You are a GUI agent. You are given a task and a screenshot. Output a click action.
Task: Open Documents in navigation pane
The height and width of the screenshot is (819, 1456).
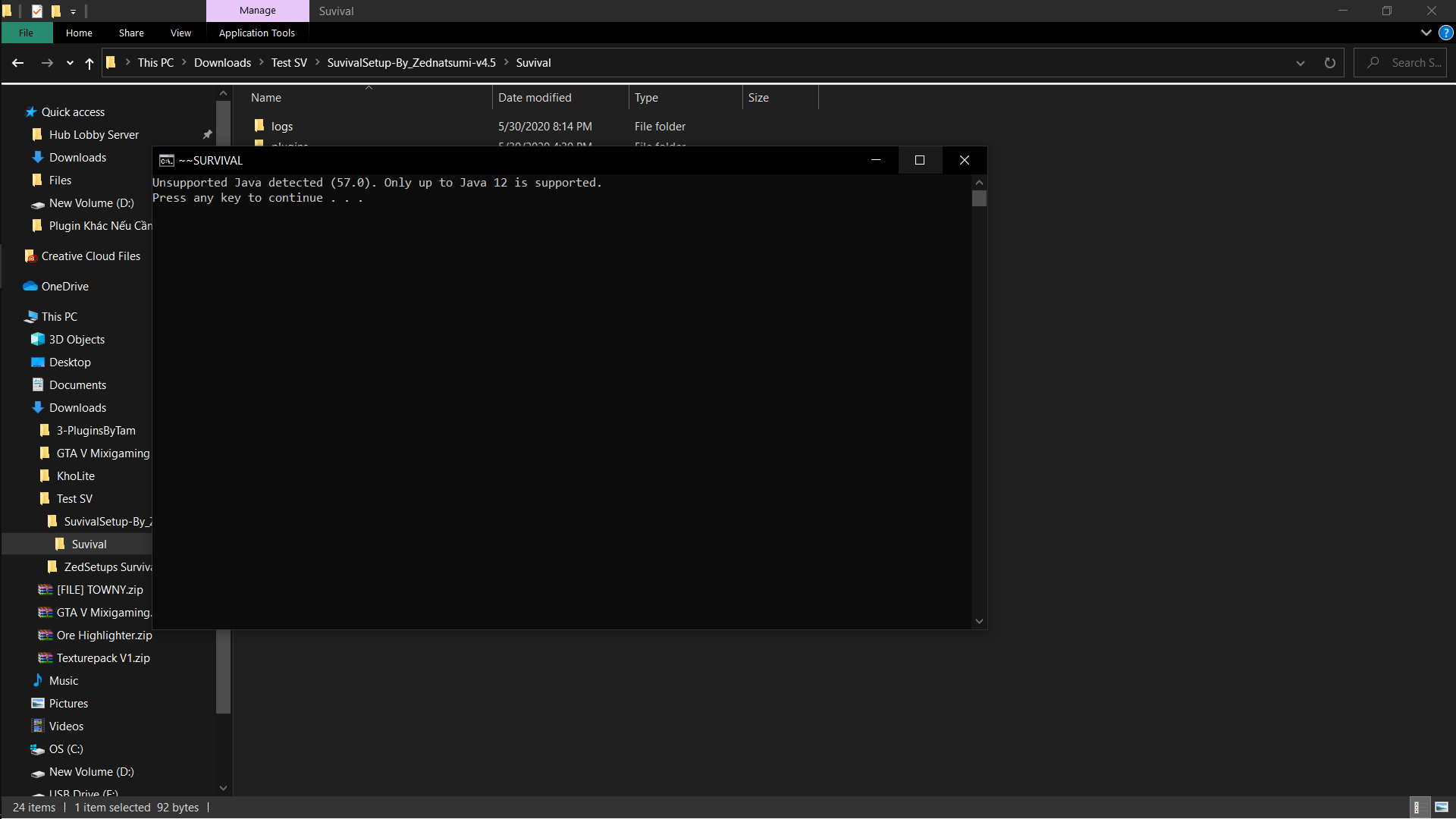(77, 385)
